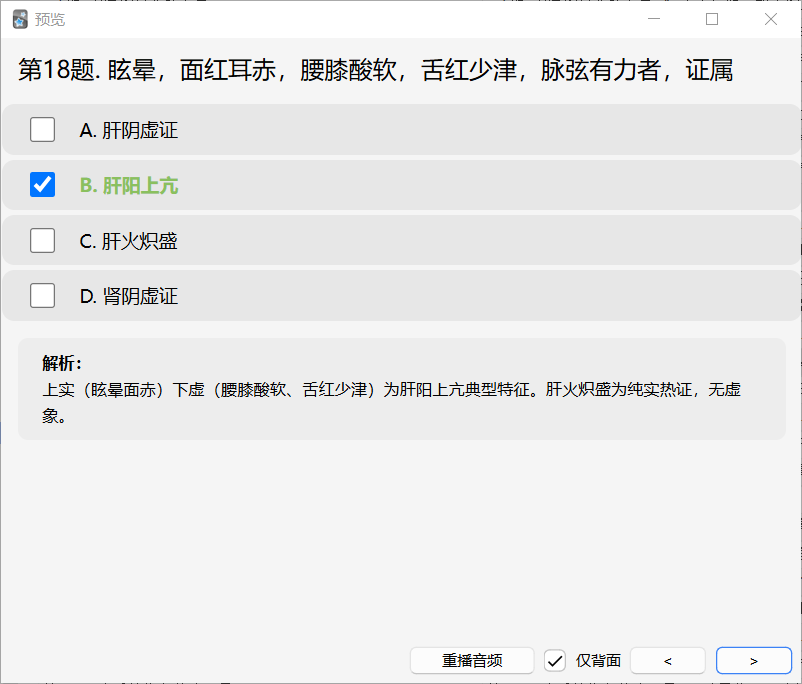Select answer text C. 肝火炽盛
This screenshot has width=802, height=684.
[128, 241]
